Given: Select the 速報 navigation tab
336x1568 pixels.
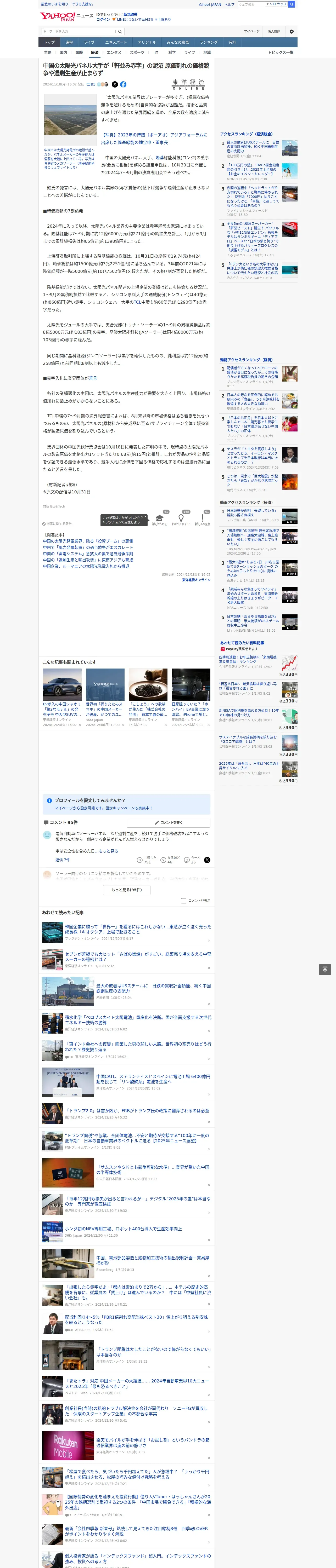Looking at the screenshot, I should point(69,43).
